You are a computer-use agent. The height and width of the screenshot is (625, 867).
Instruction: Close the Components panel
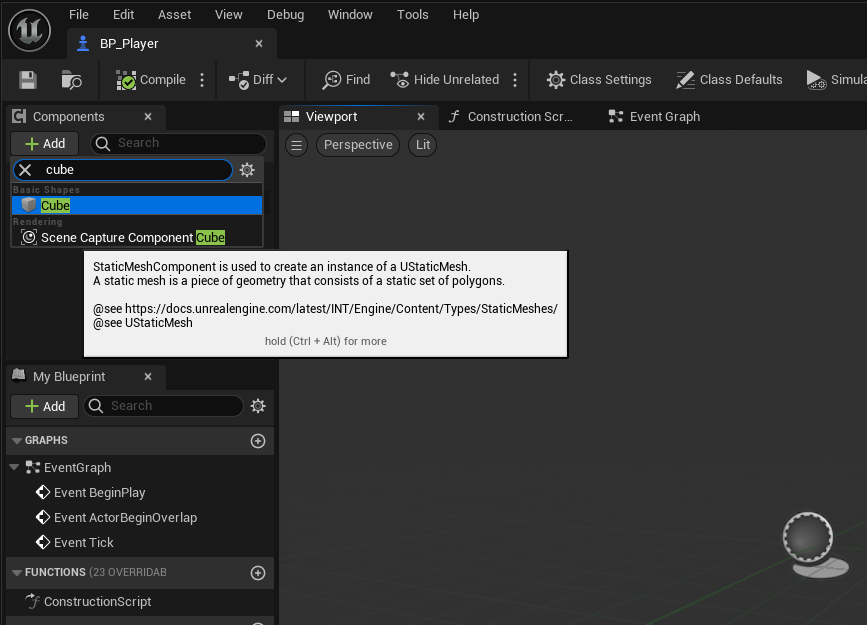(148, 117)
